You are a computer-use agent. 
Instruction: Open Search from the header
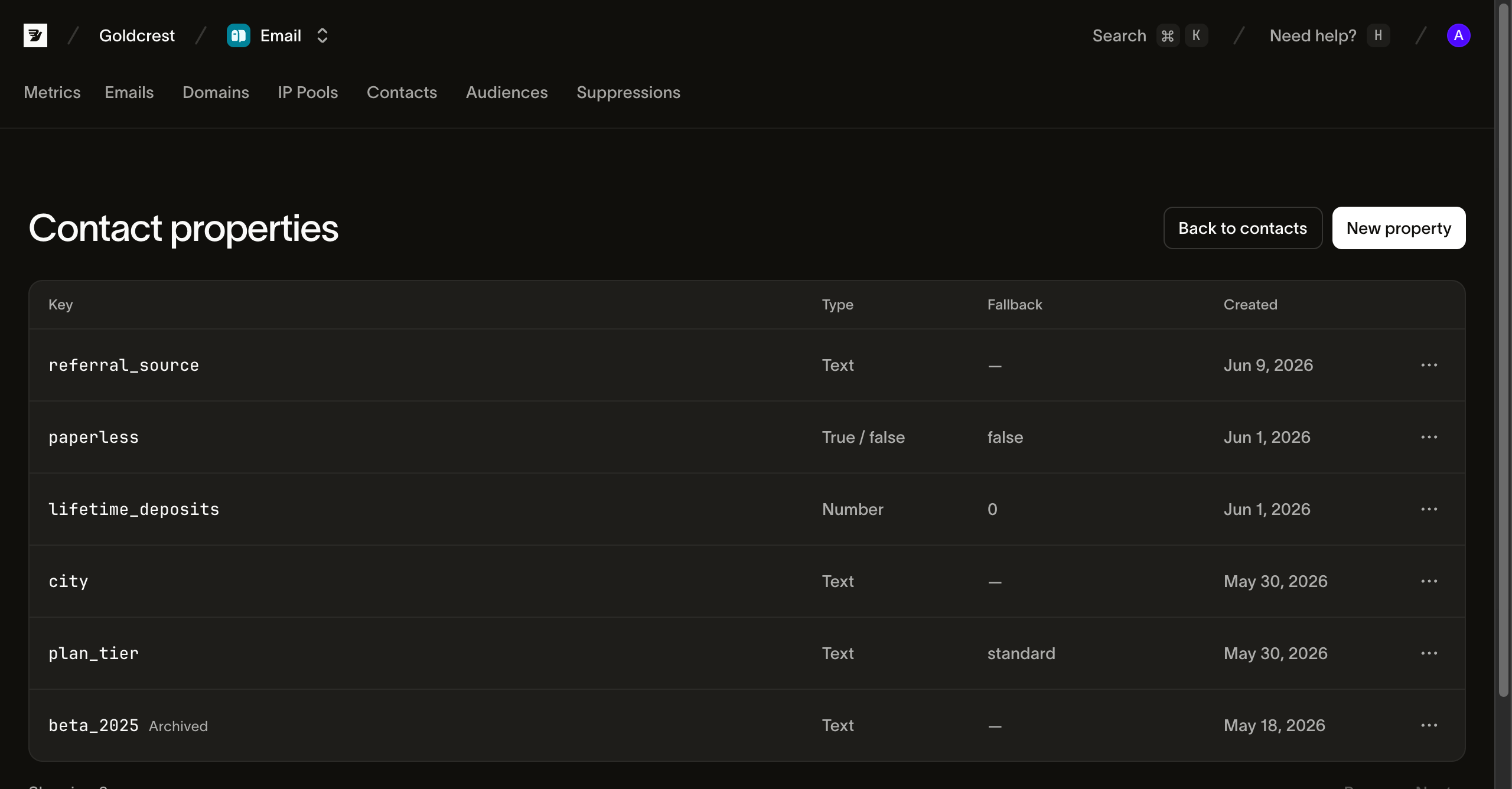(x=1119, y=35)
